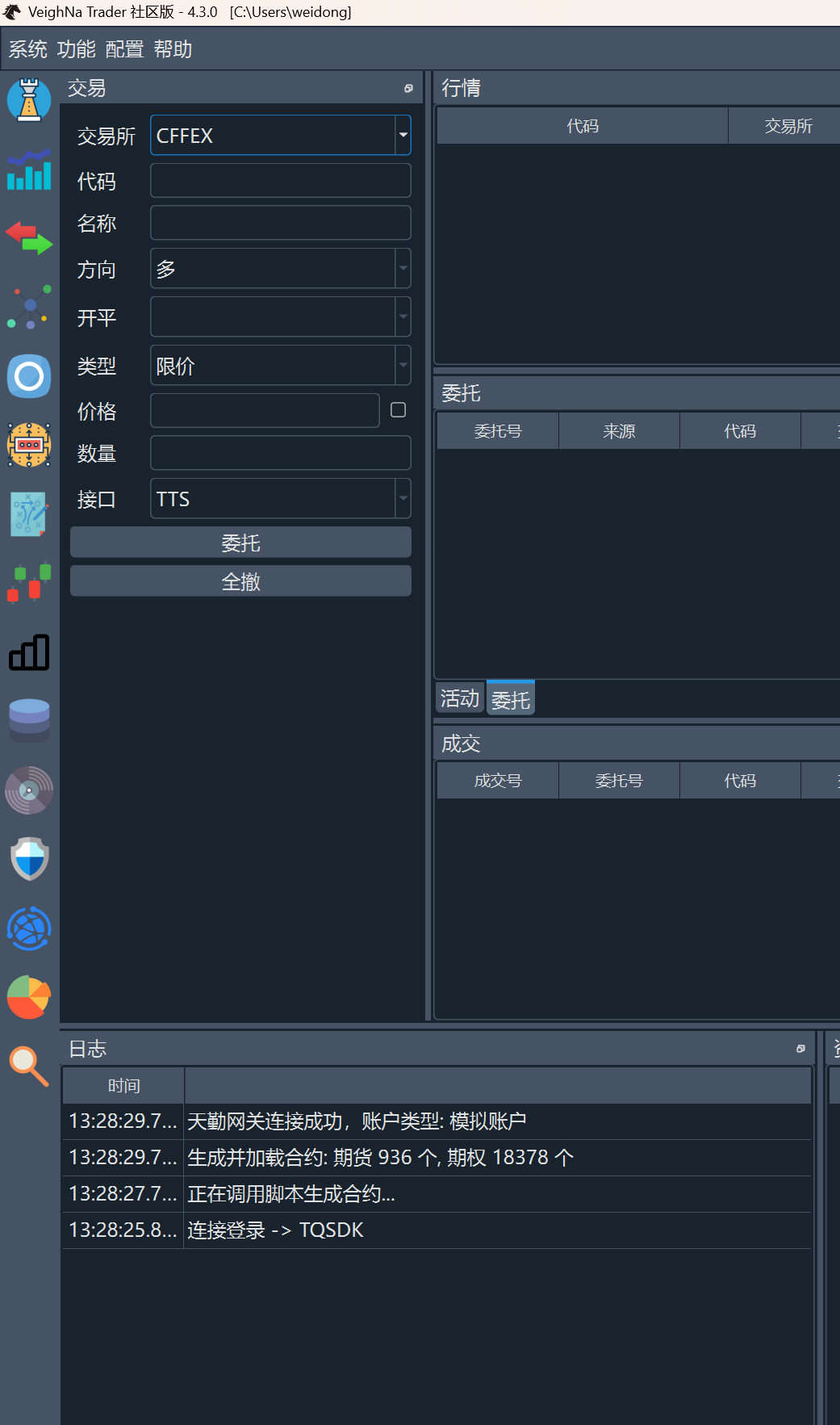Open the vinyl record data recorder icon
This screenshot has height=1425, width=840.
pos(29,790)
